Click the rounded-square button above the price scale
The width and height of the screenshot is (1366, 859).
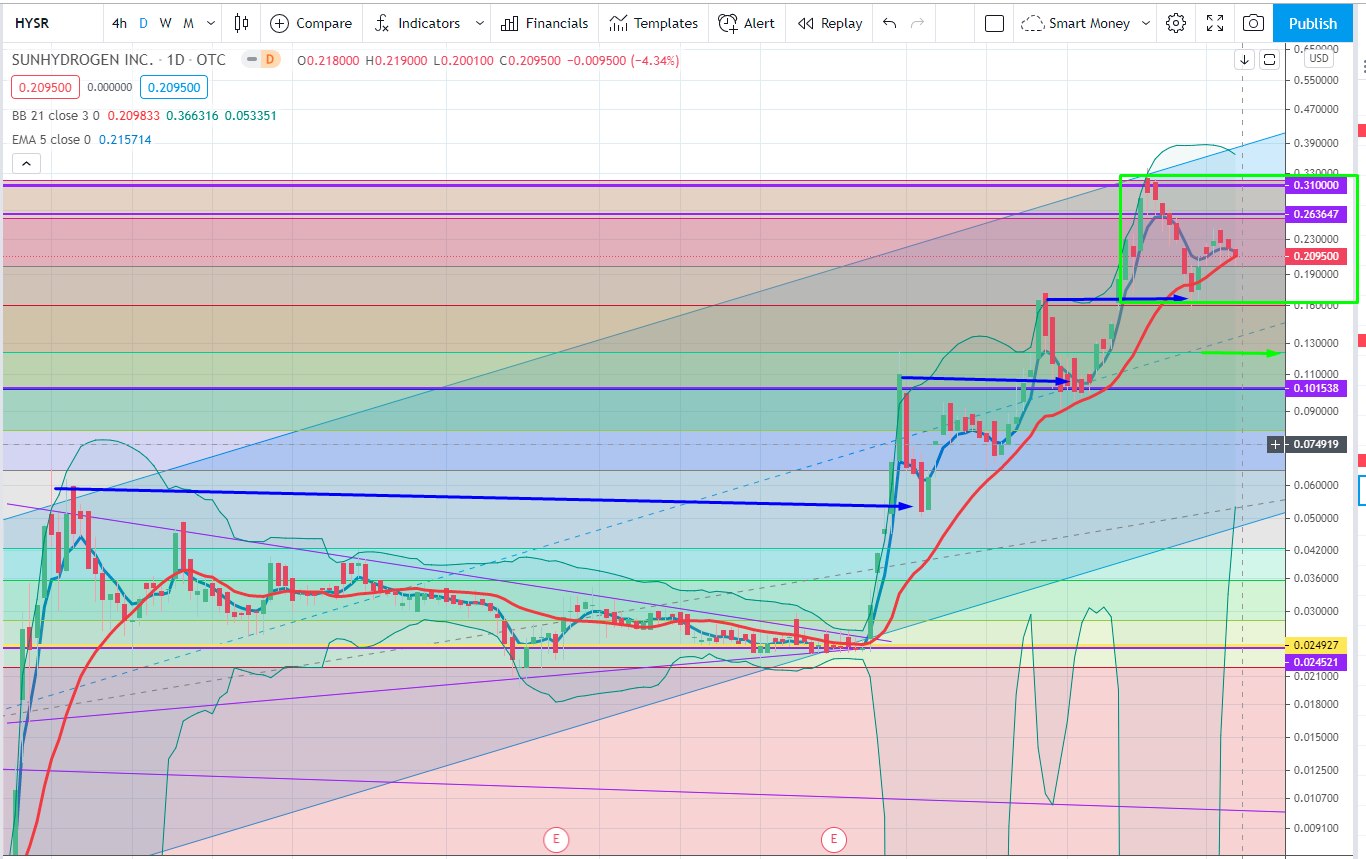(1269, 60)
